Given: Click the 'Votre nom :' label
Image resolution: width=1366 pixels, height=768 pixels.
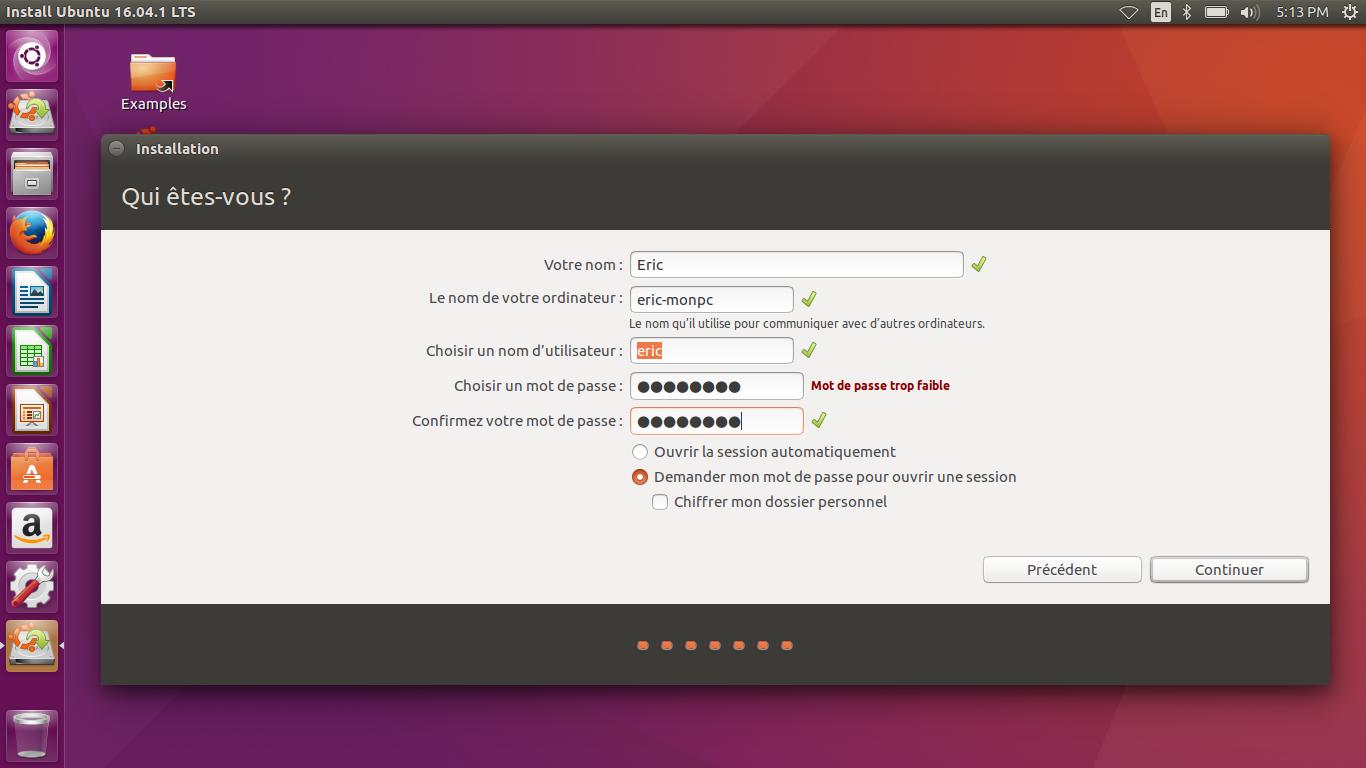Looking at the screenshot, I should (x=583, y=265).
